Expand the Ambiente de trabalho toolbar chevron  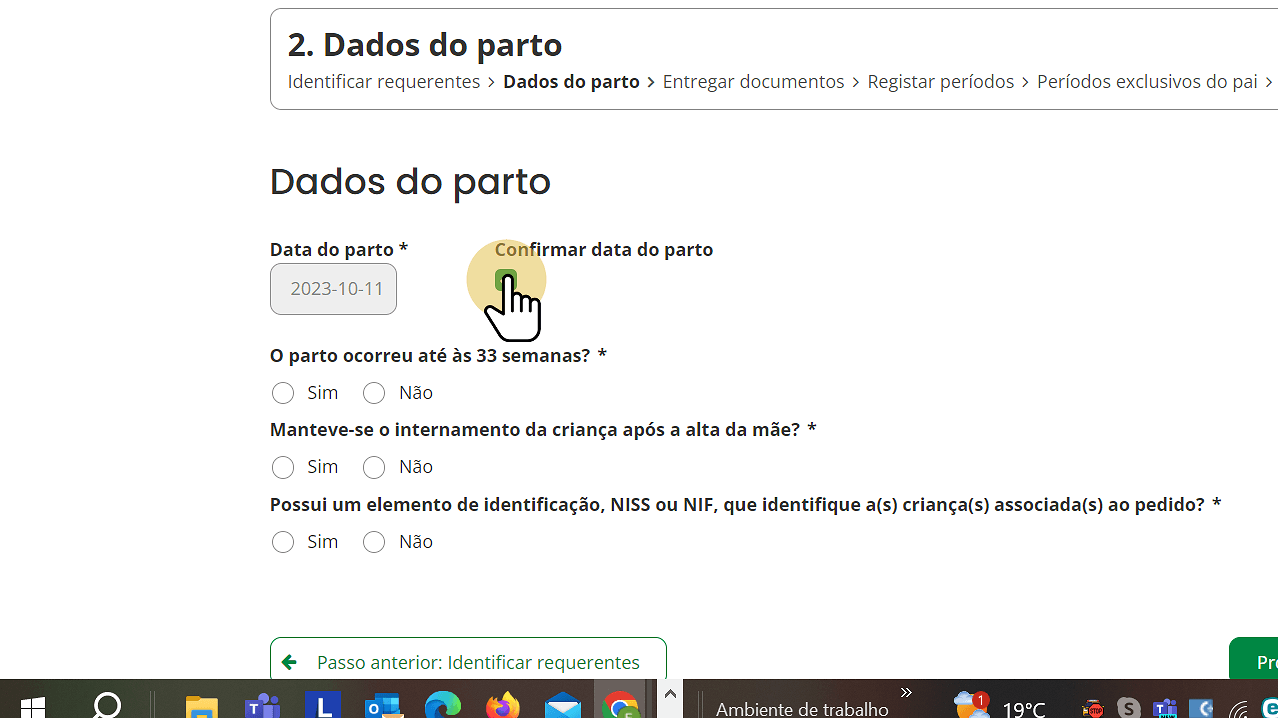906,693
